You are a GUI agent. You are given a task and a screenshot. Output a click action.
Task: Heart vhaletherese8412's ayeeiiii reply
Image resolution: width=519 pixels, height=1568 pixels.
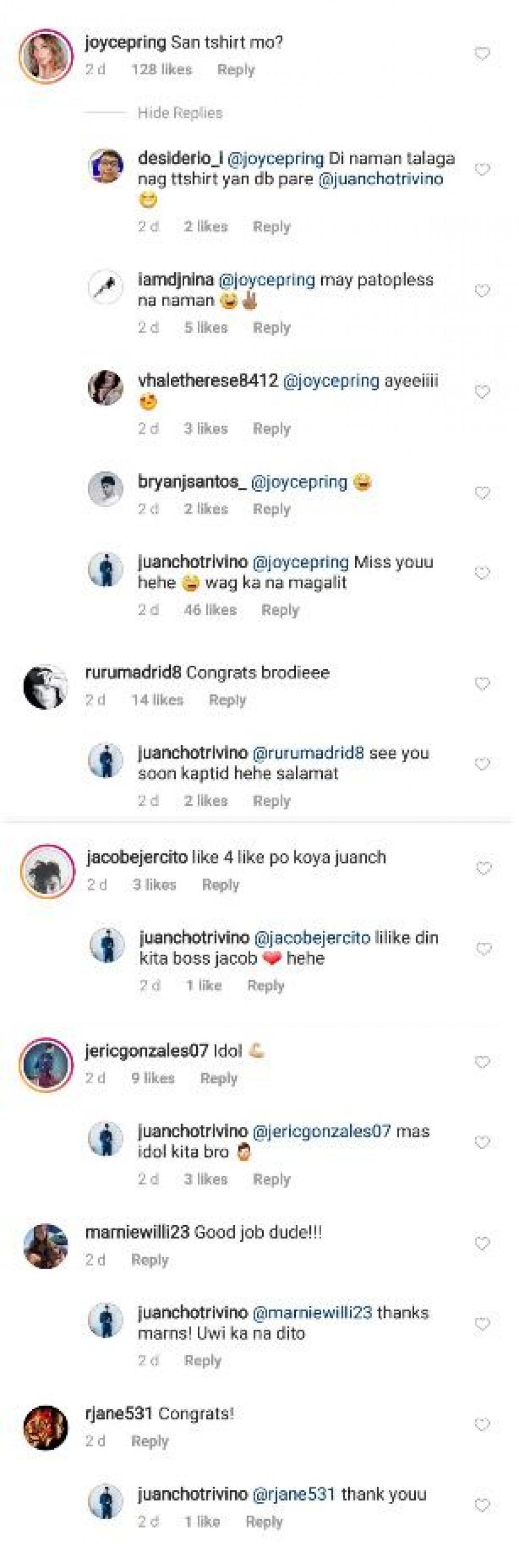482,391
